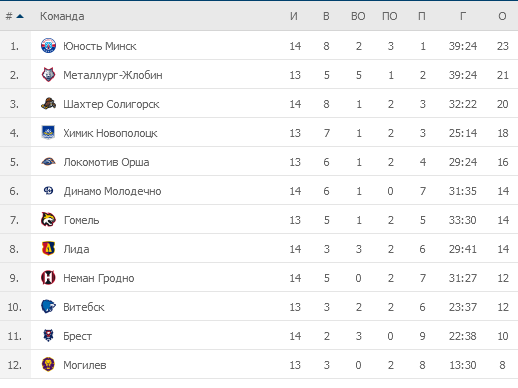Sort table by the Команда column
The image size is (518, 388).
62,16
